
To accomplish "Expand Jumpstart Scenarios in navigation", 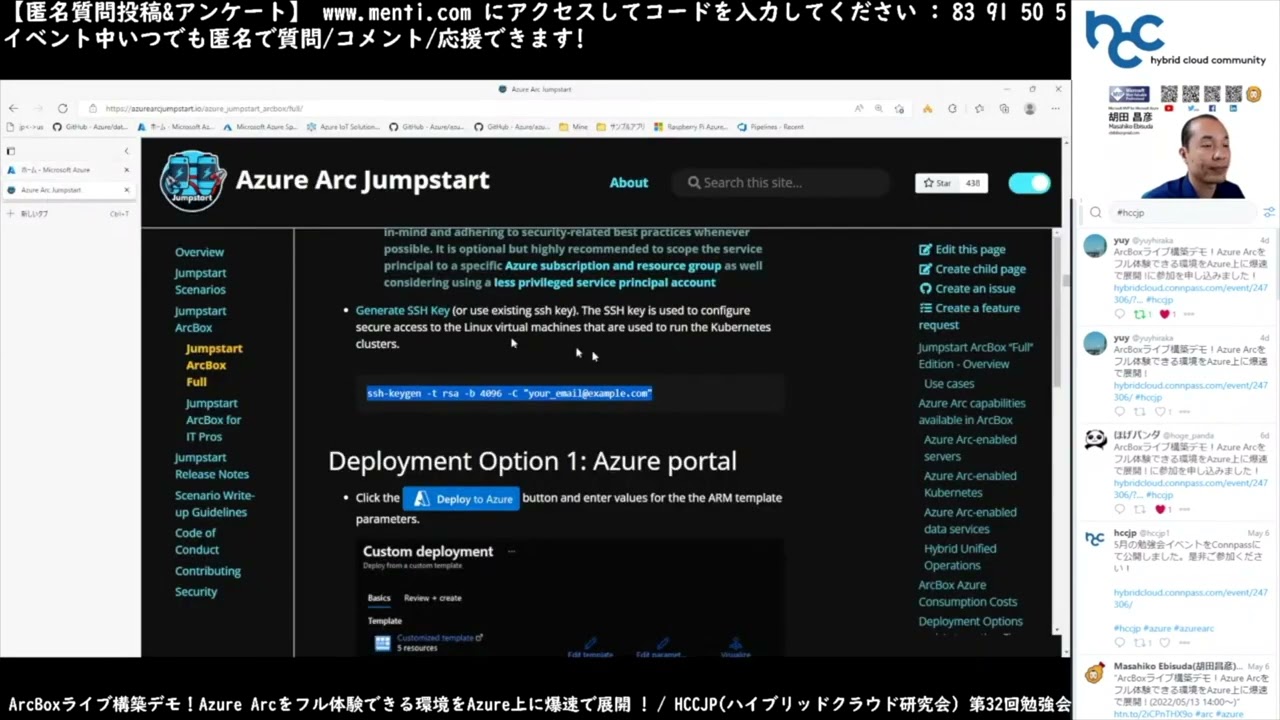I will point(200,281).
